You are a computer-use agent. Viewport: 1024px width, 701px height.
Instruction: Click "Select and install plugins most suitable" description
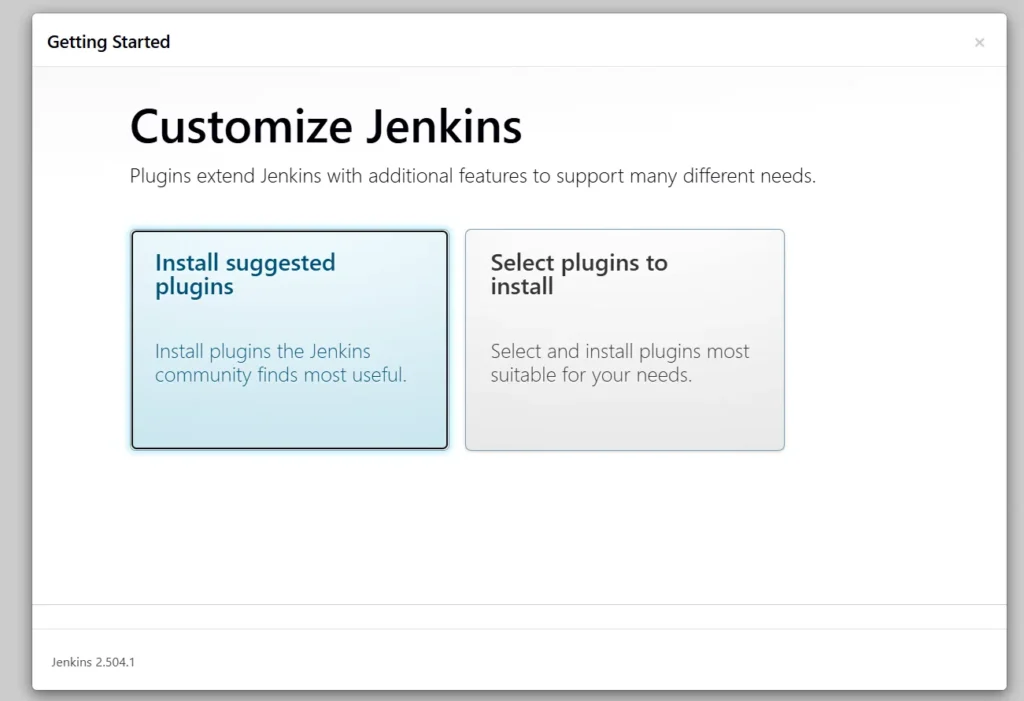[x=619, y=364]
